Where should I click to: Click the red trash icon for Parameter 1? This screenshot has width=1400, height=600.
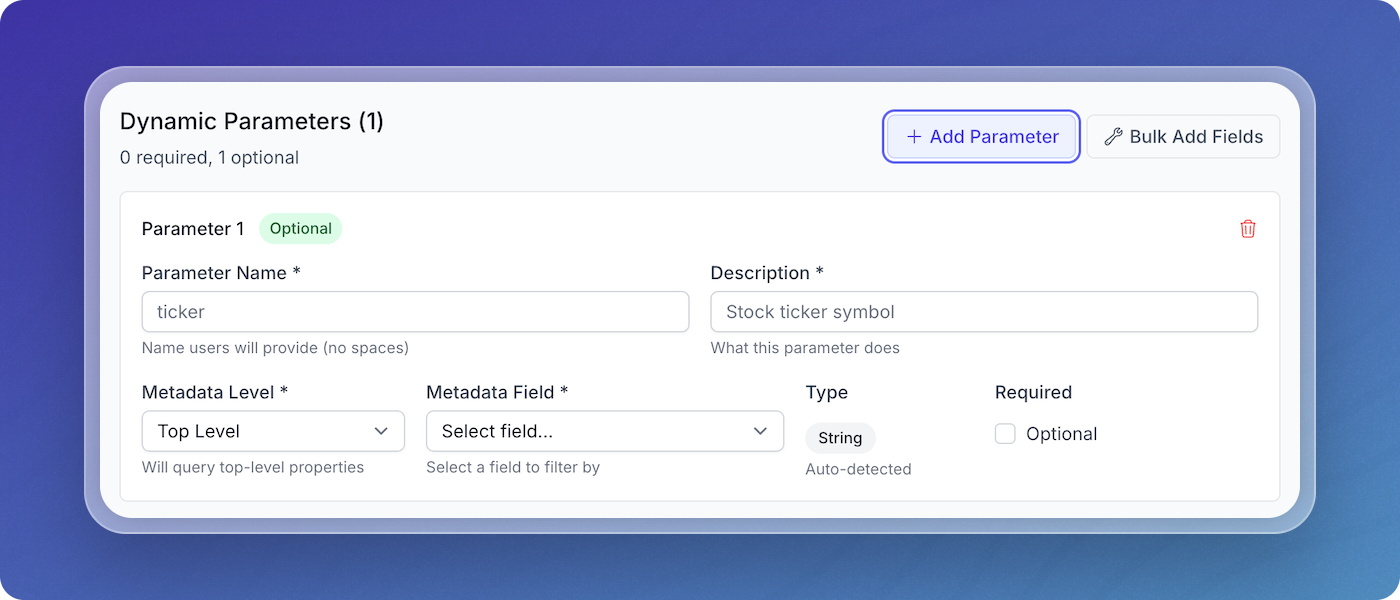(x=1247, y=229)
